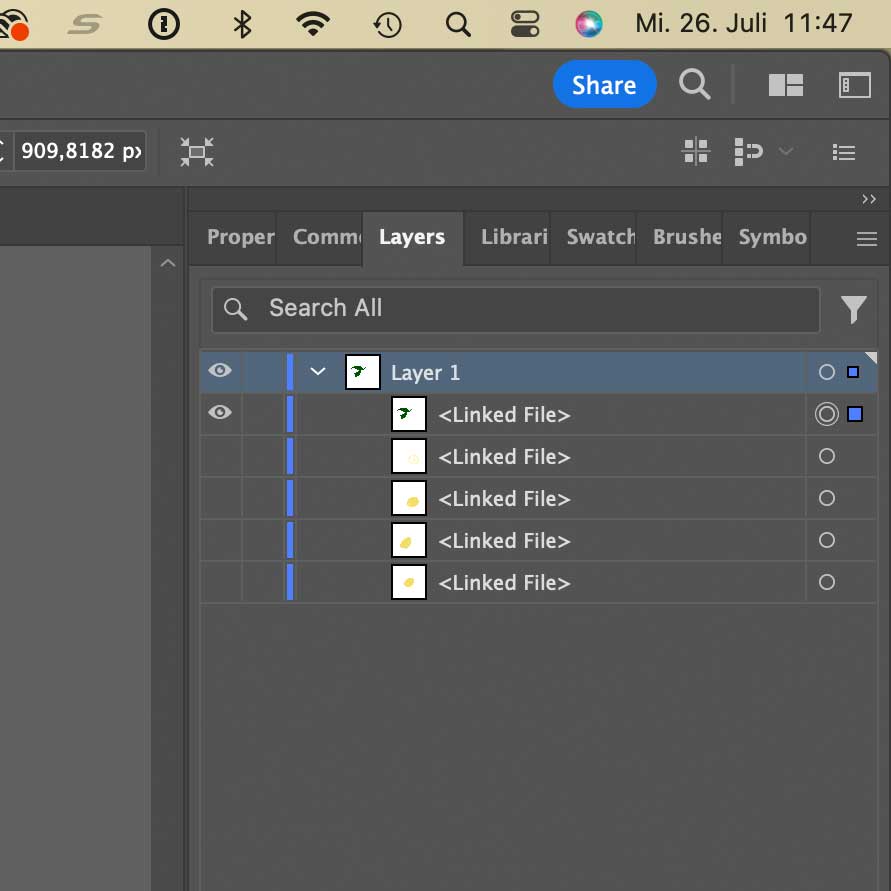Hide the first Linked File eye icon

pyautogui.click(x=220, y=412)
